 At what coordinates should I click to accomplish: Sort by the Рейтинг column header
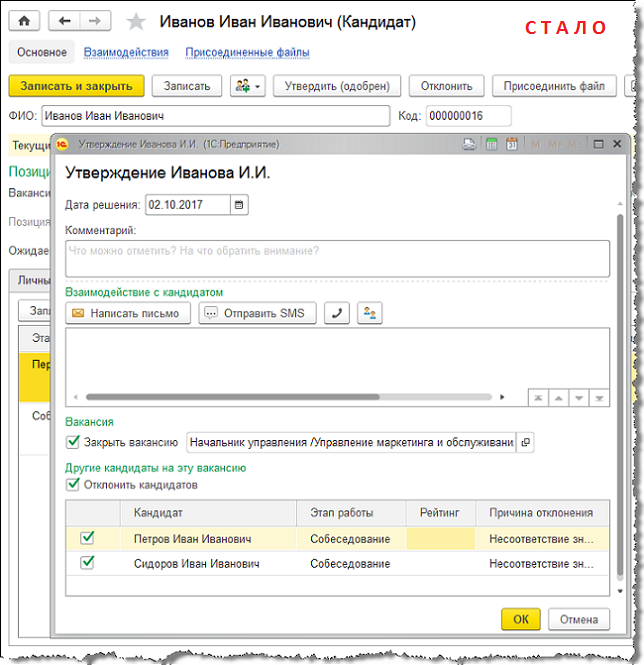(x=441, y=513)
